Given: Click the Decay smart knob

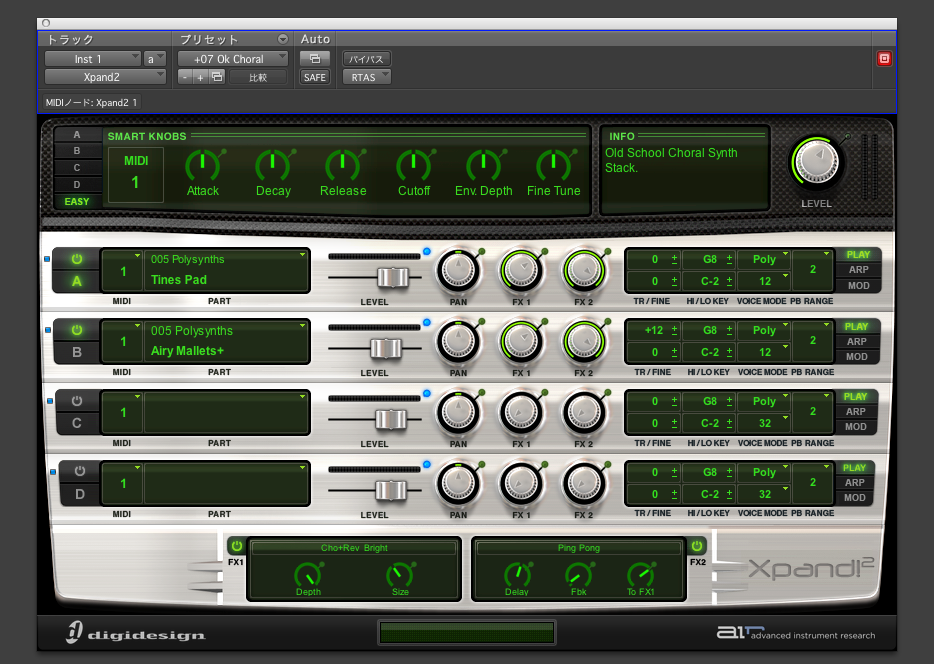Looking at the screenshot, I should (273, 166).
